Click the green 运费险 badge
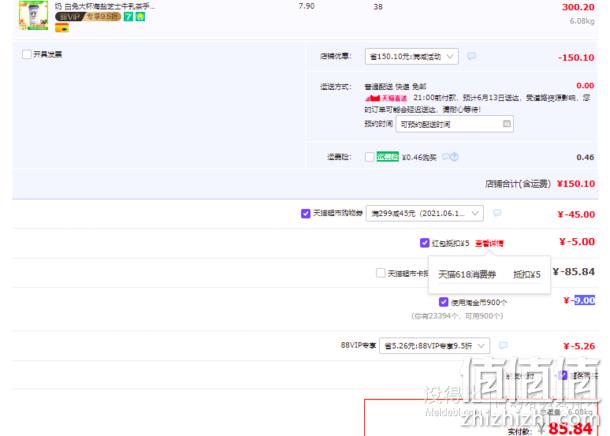610x436 pixels. pos(387,157)
